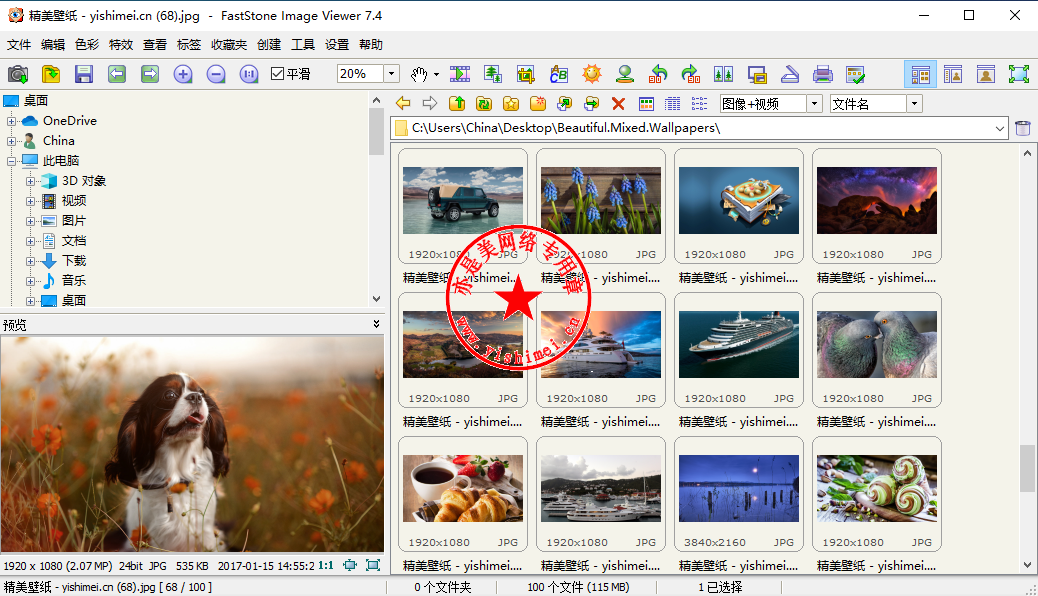1038x596 pixels.
Task: Open the 图像+视频 file filter dropdown
Action: click(x=815, y=104)
